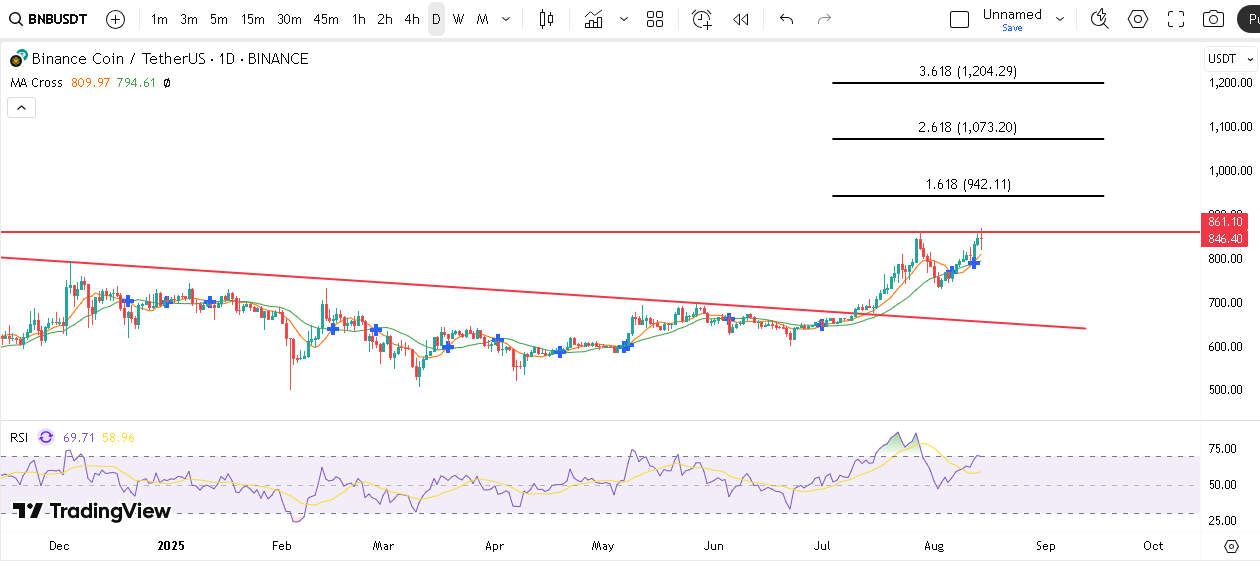Click the RSI value 69.71
Image resolution: width=1260 pixels, height=561 pixels.
(x=78, y=437)
